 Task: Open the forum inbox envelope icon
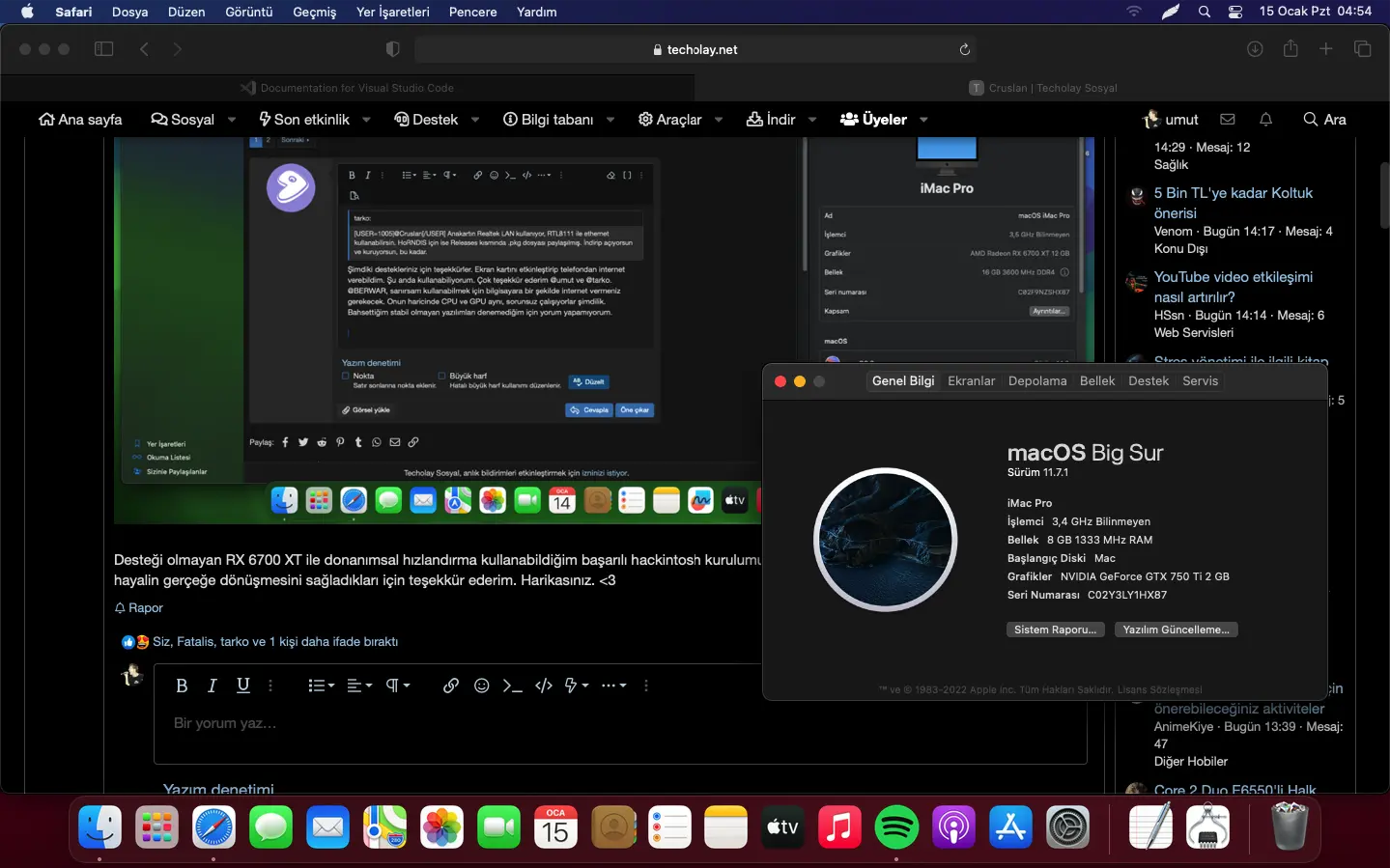[1228, 119]
